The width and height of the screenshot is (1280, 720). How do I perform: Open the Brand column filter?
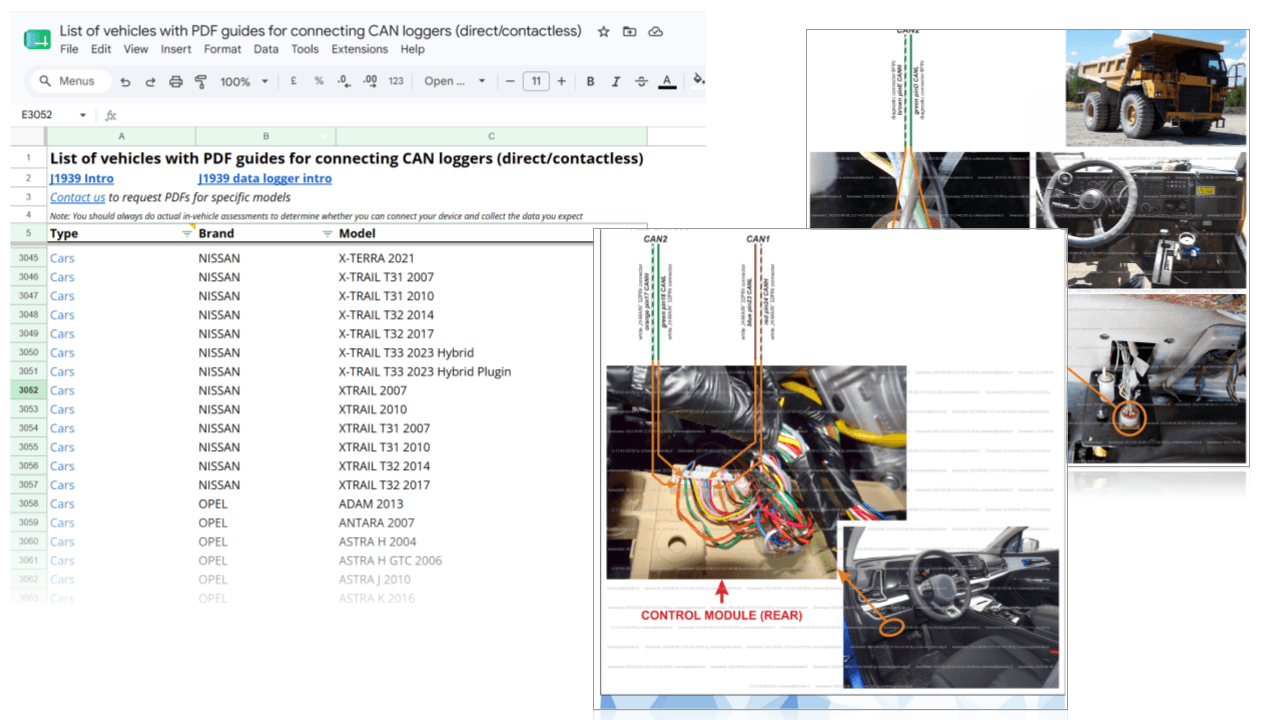pyautogui.click(x=327, y=234)
